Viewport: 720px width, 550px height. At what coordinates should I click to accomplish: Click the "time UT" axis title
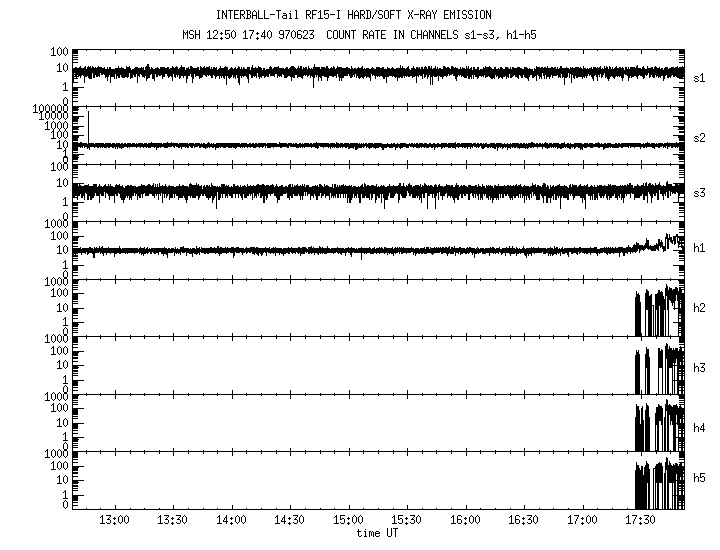click(377, 532)
